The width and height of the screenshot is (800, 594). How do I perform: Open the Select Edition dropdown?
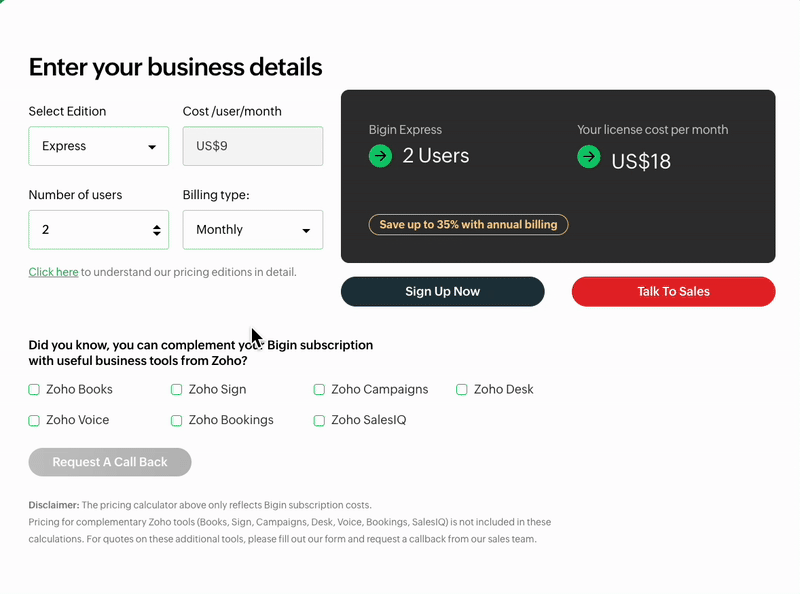tap(98, 146)
